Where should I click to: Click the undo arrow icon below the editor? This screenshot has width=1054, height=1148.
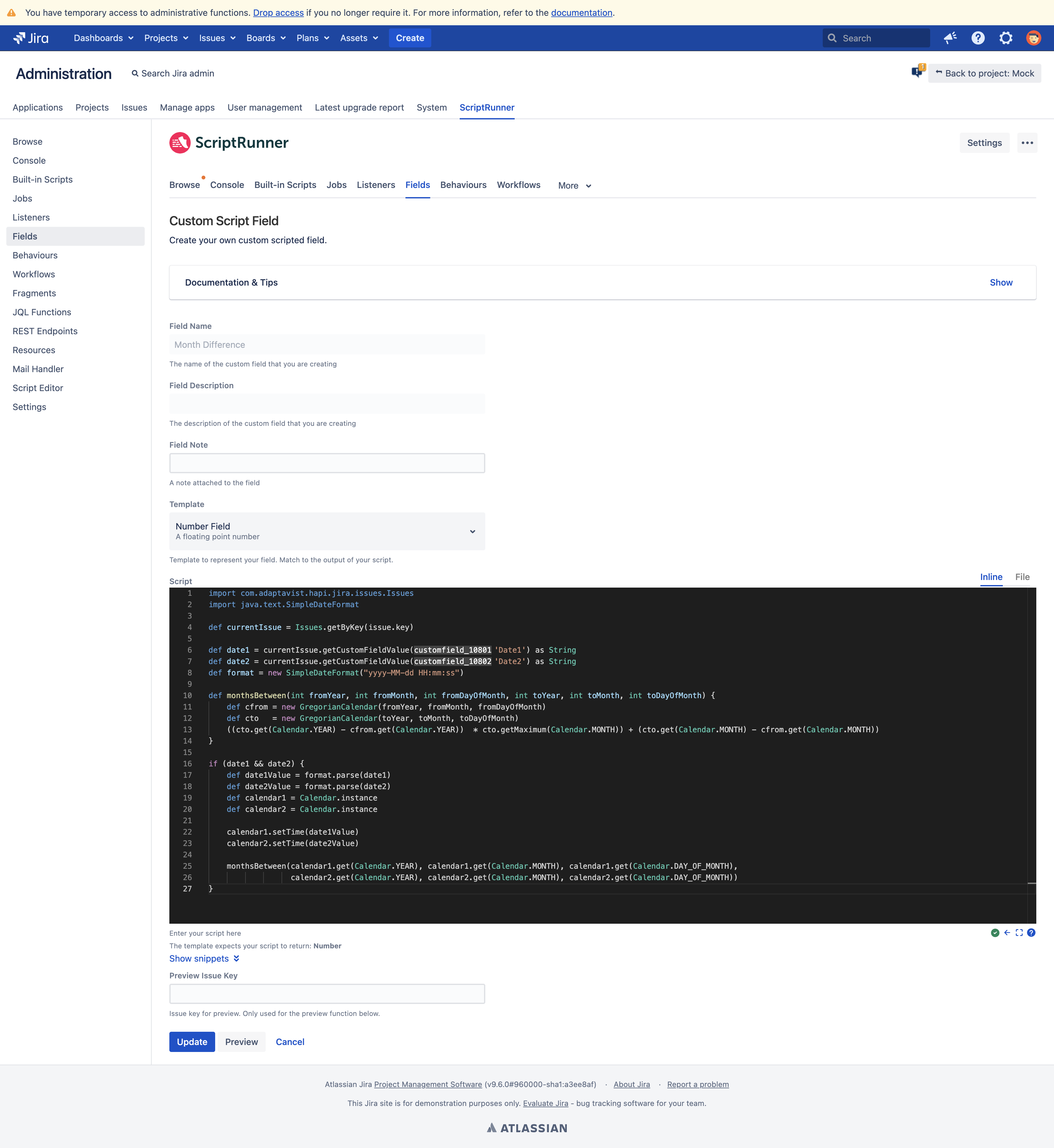click(x=1007, y=933)
